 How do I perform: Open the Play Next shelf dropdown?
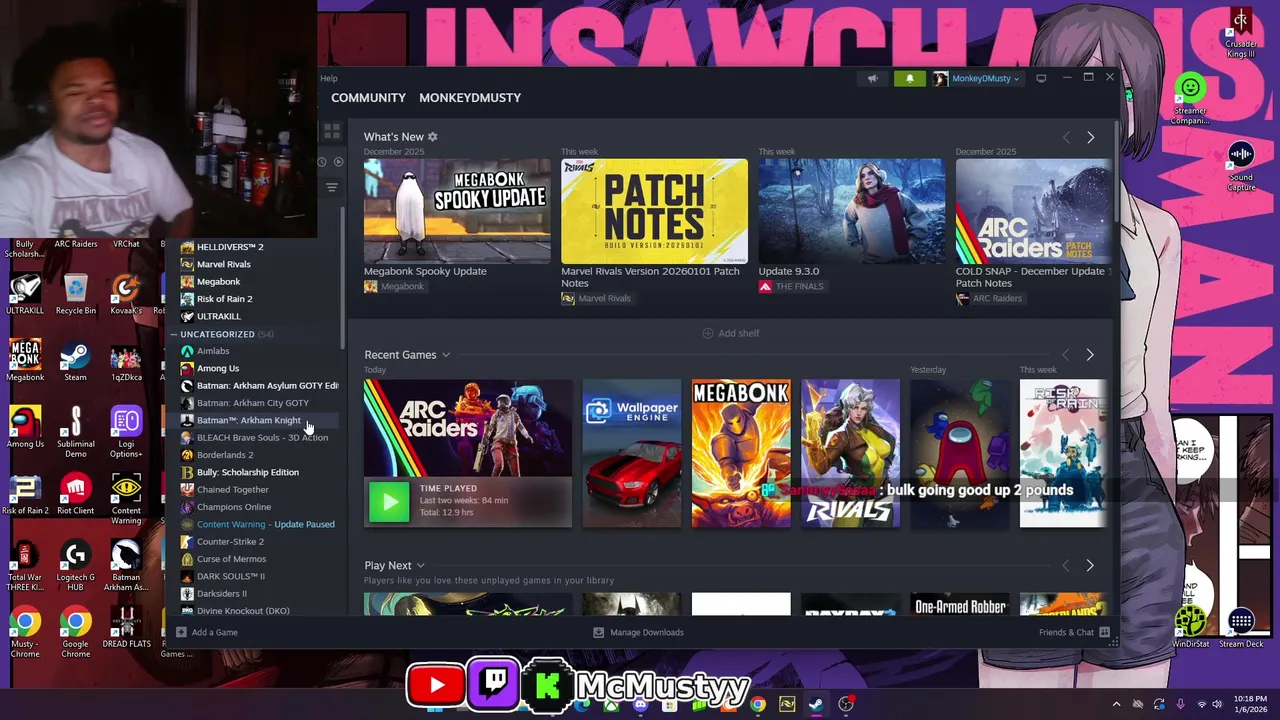[420, 566]
